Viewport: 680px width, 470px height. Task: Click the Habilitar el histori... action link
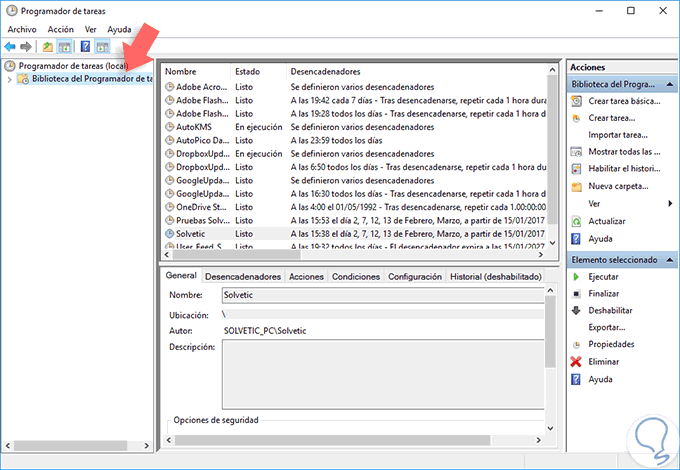click(x=624, y=169)
